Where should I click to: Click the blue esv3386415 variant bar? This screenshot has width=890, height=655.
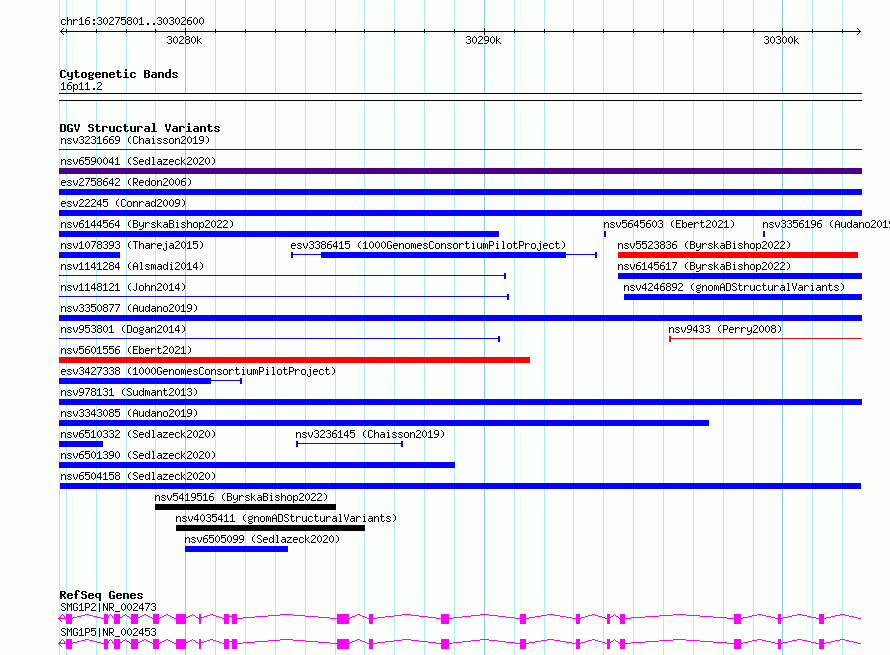443,255
